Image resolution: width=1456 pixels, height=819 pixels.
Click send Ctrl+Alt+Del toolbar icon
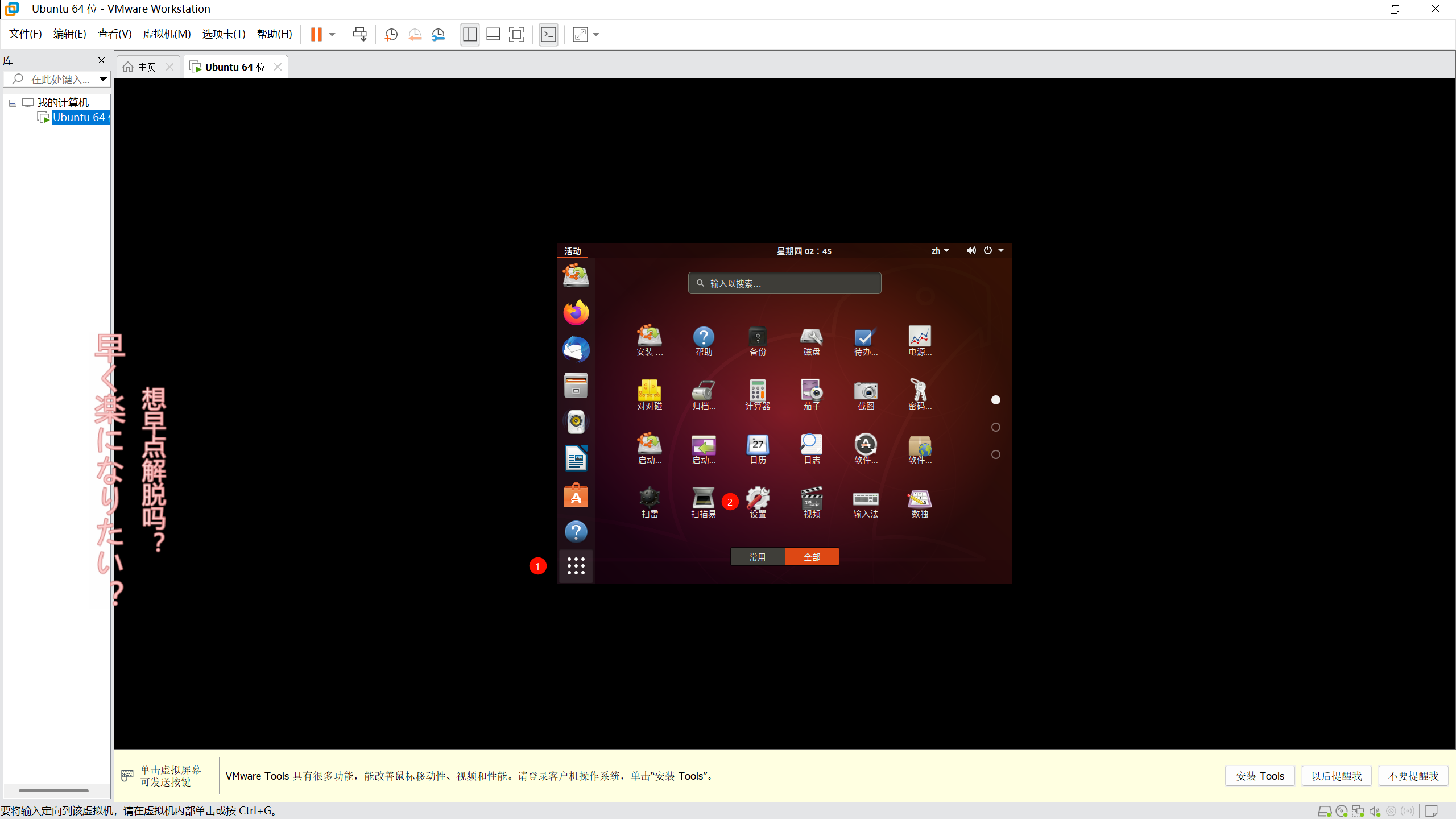tap(359, 35)
